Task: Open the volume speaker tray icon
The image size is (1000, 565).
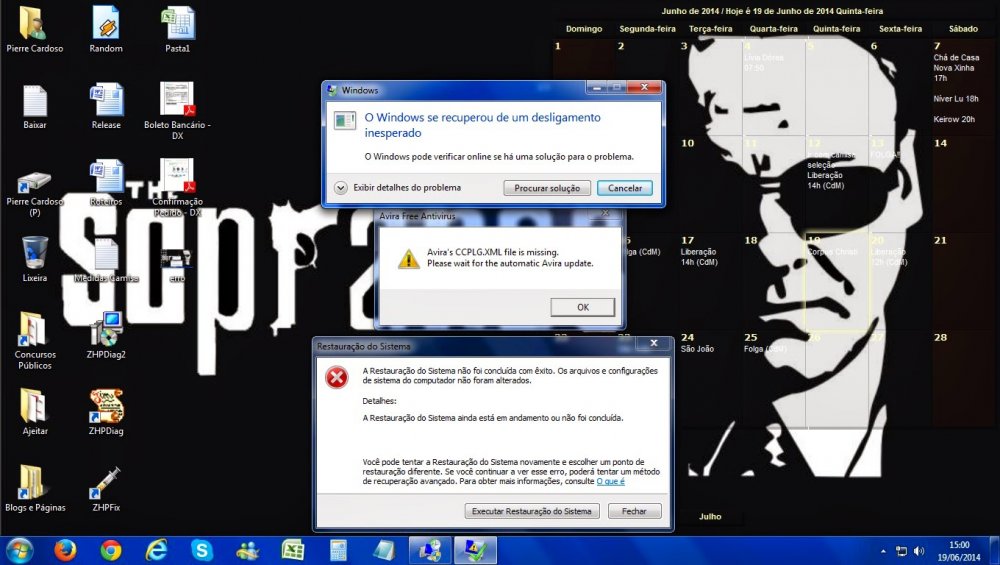Action: [919, 551]
